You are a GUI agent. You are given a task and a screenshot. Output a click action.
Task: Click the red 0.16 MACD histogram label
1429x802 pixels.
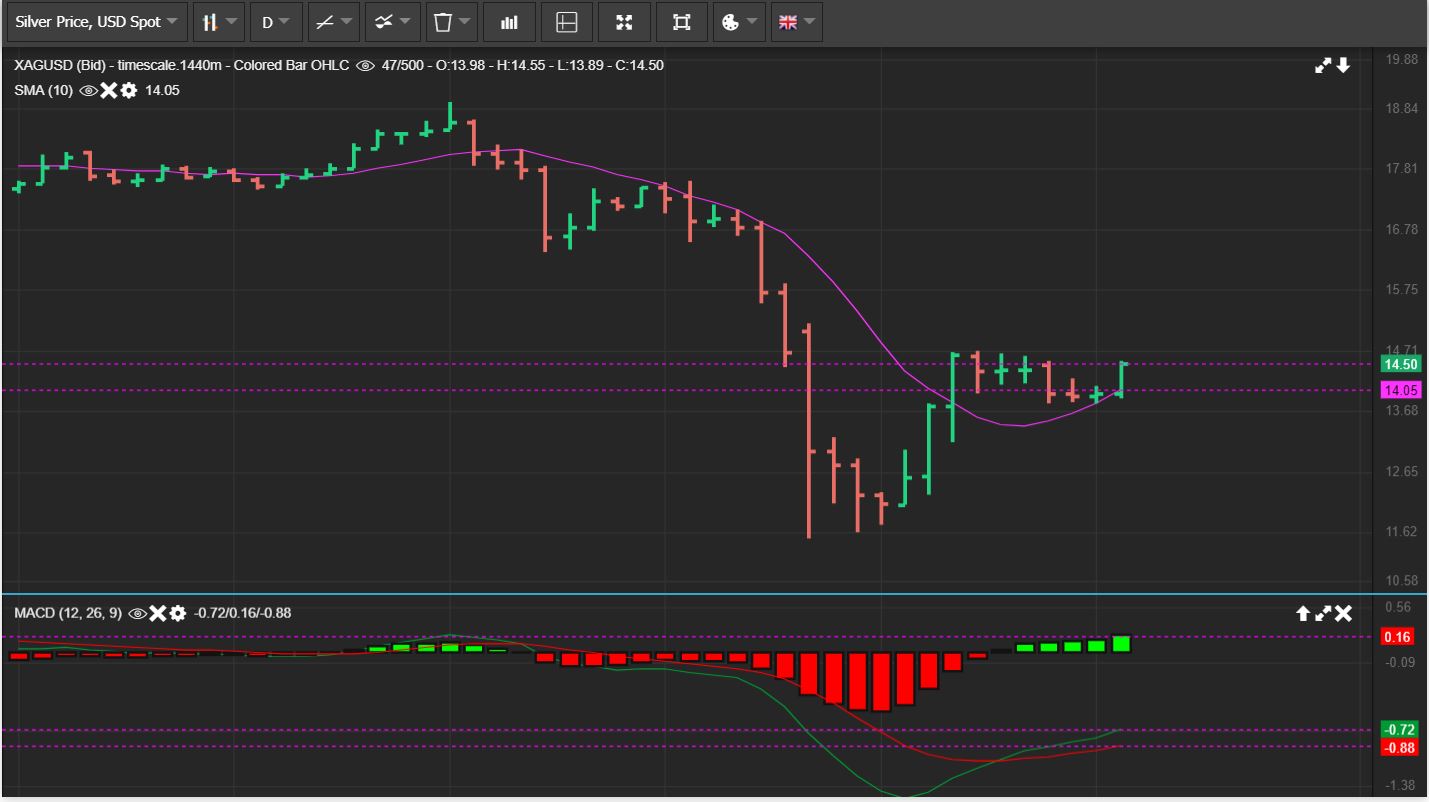1397,637
